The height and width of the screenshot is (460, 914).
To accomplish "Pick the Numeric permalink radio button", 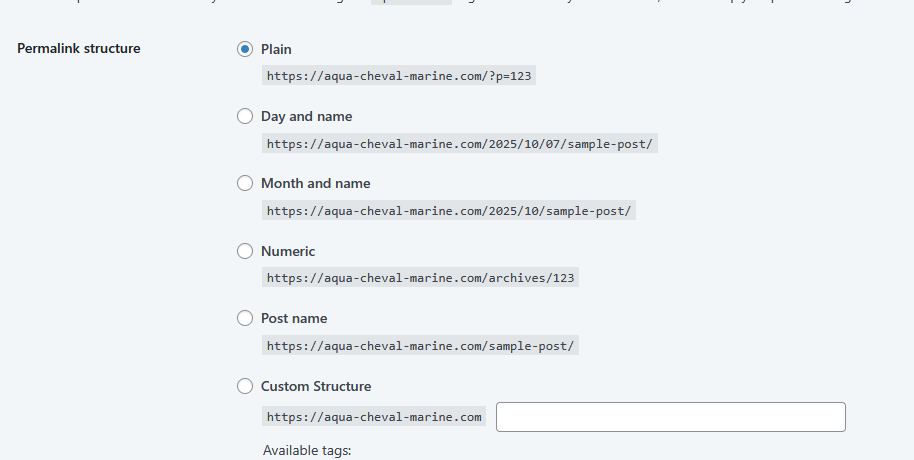I will point(245,251).
